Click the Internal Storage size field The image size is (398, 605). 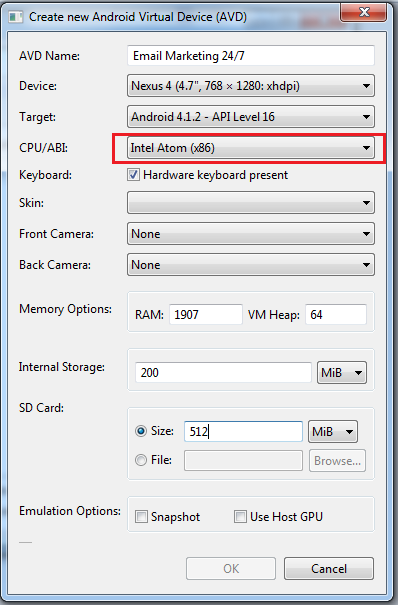click(x=223, y=372)
